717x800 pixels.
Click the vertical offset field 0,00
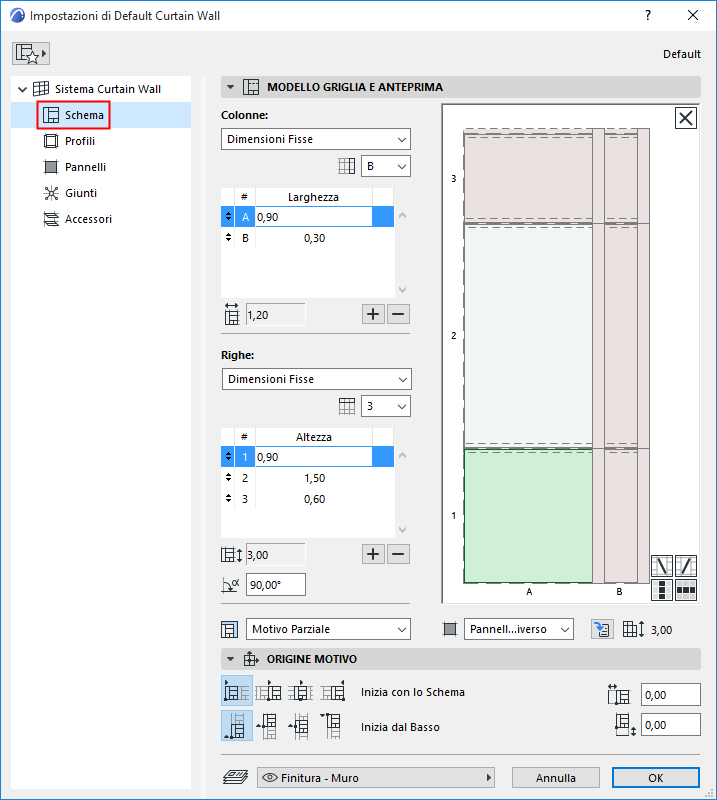click(671, 725)
